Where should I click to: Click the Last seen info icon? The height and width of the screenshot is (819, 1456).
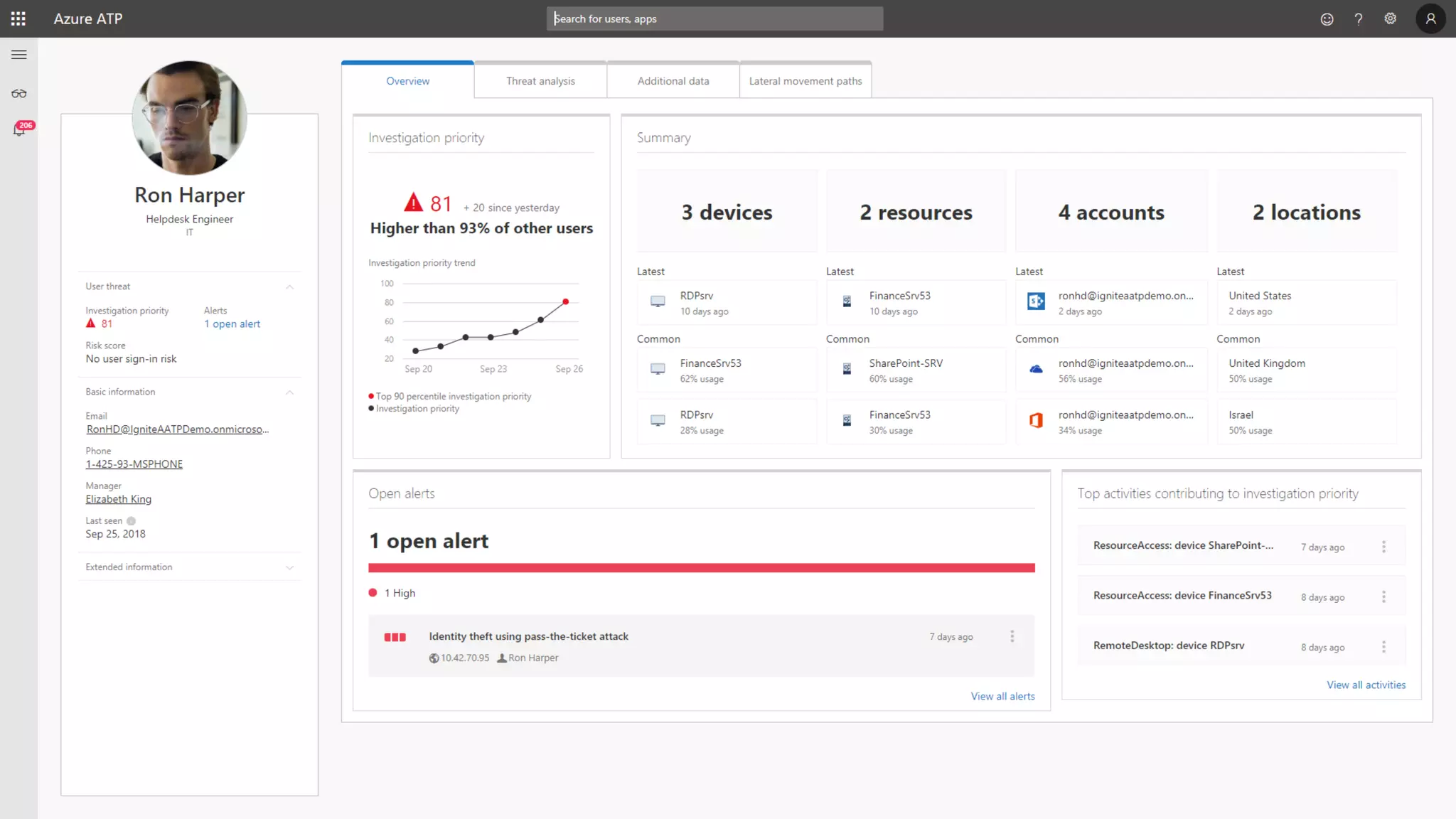pos(131,521)
